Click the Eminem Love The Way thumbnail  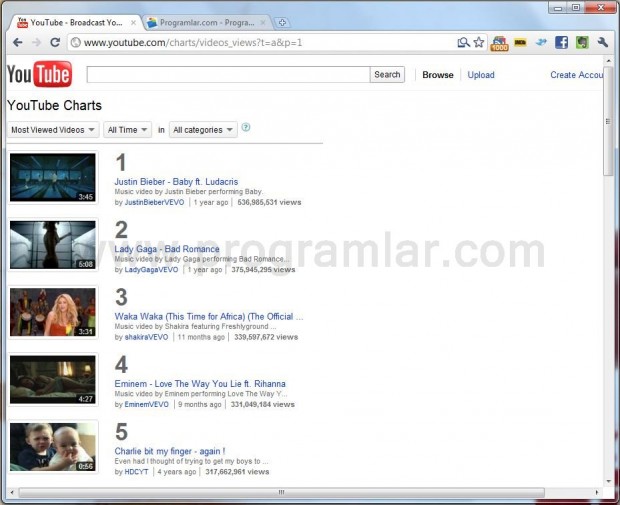(x=53, y=380)
